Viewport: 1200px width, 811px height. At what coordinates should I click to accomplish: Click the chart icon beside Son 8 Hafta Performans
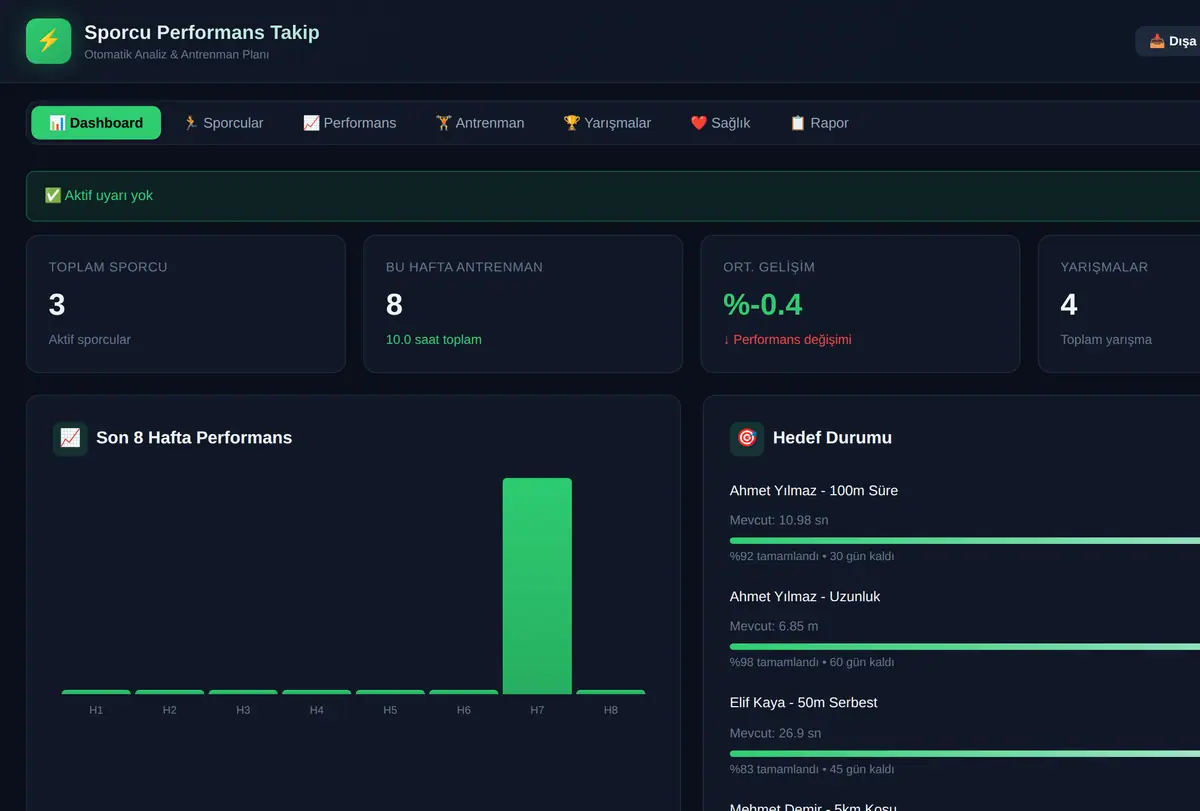70,438
